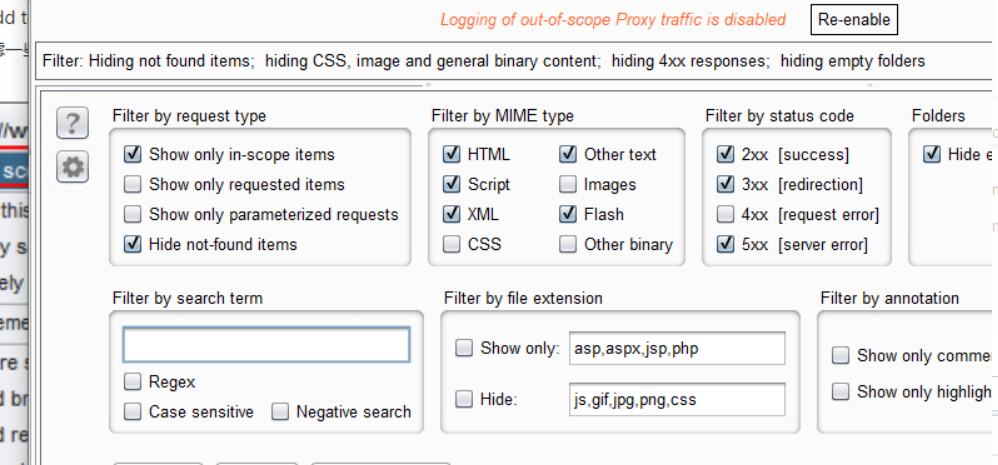This screenshot has width=998, height=465.
Task: Turn on Negative search
Action: coord(280,412)
